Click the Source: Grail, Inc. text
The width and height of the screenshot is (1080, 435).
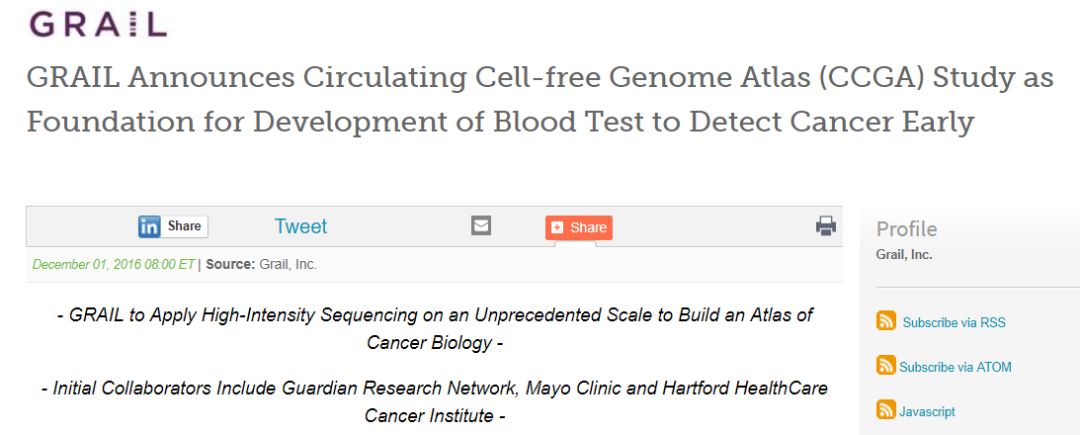[261, 265]
